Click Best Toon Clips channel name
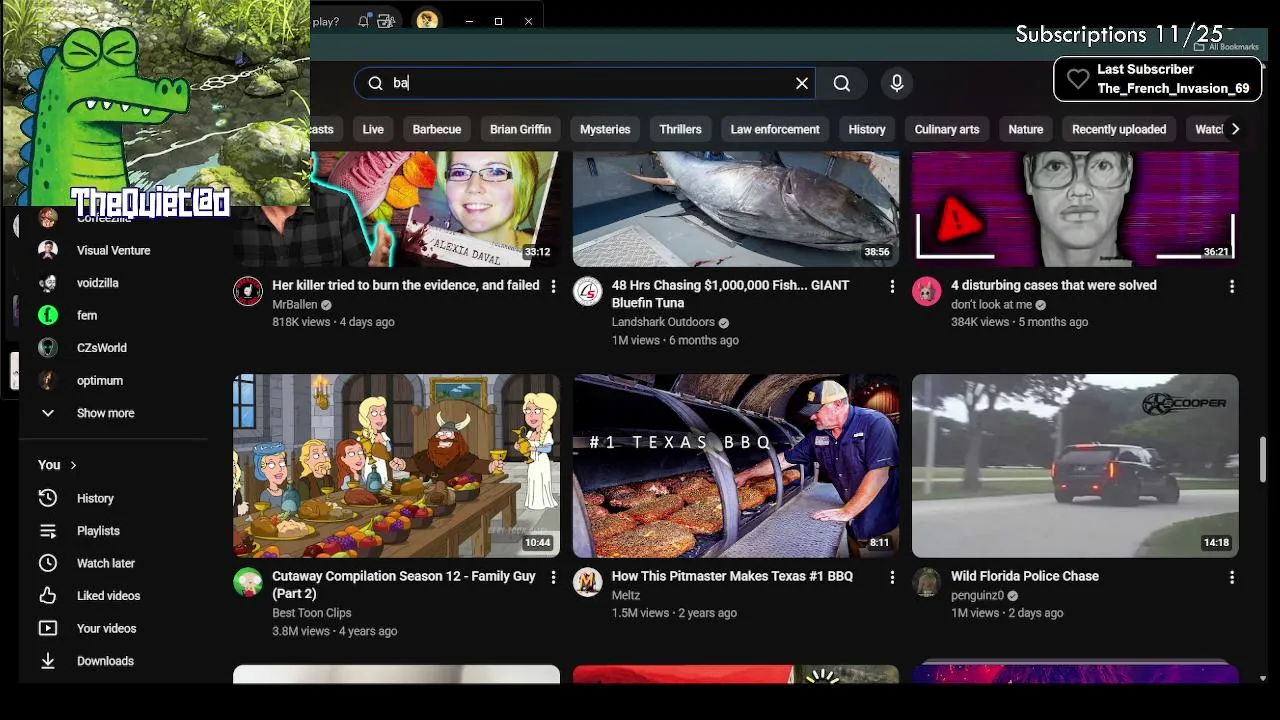The image size is (1280, 720). tap(312, 613)
